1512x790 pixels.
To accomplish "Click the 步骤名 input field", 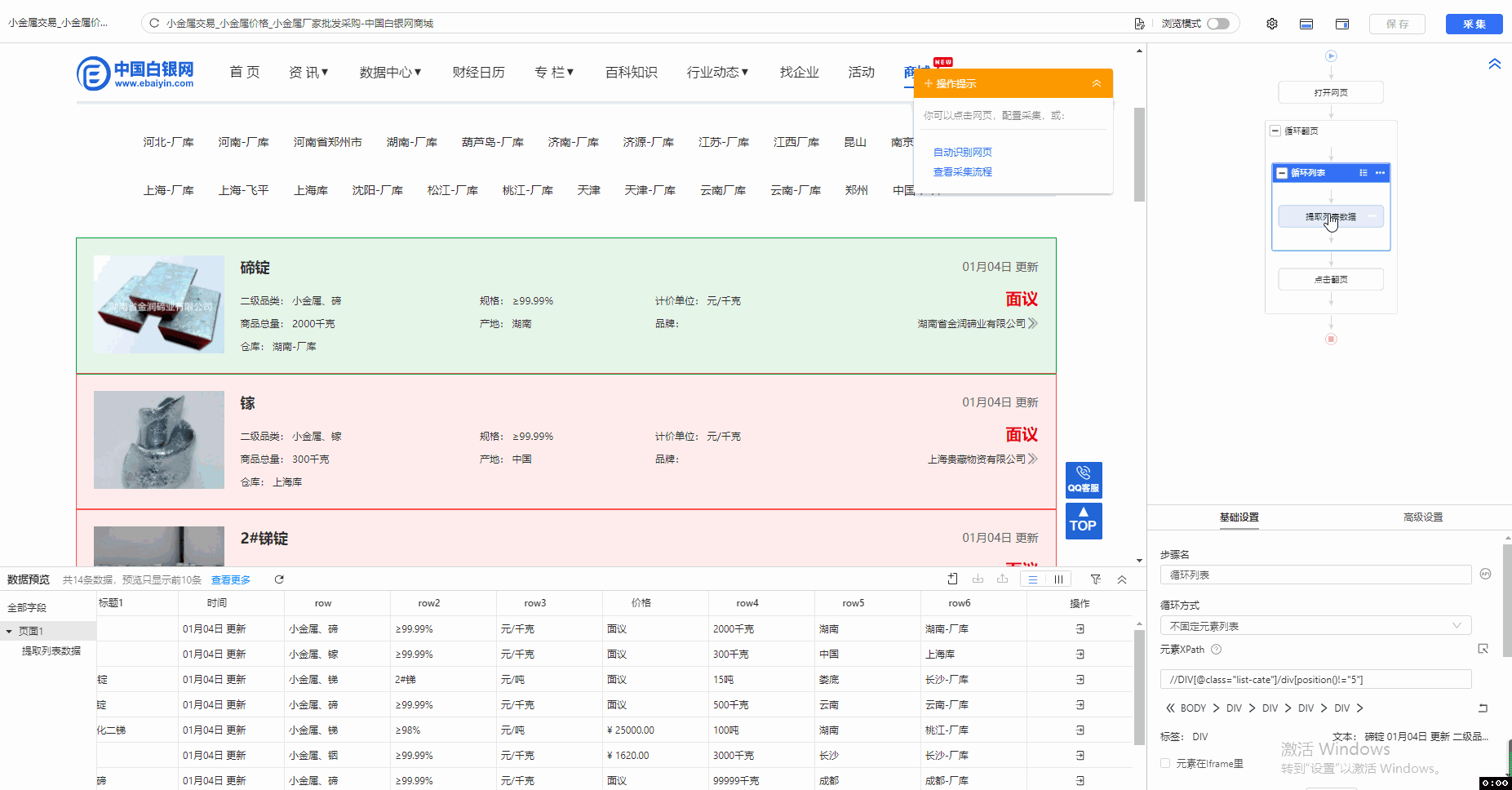I will pyautogui.click(x=1315, y=575).
